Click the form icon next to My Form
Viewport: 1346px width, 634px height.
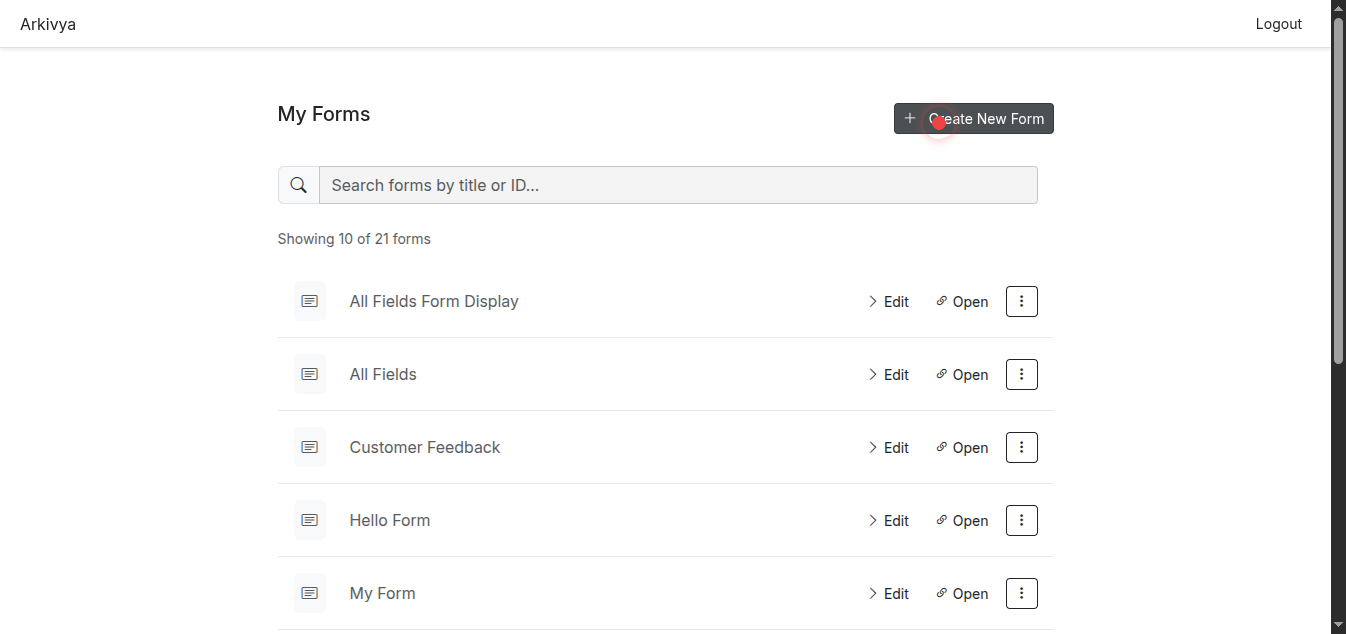pyautogui.click(x=310, y=593)
